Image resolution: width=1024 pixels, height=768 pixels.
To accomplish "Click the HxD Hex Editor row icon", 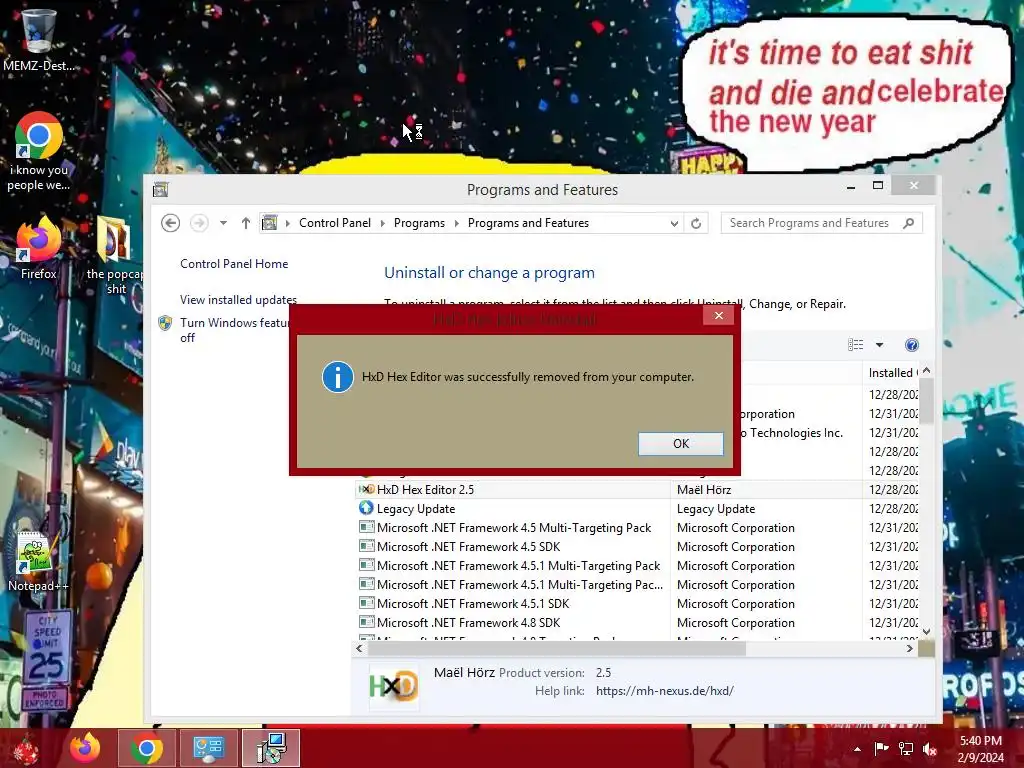I will [366, 489].
